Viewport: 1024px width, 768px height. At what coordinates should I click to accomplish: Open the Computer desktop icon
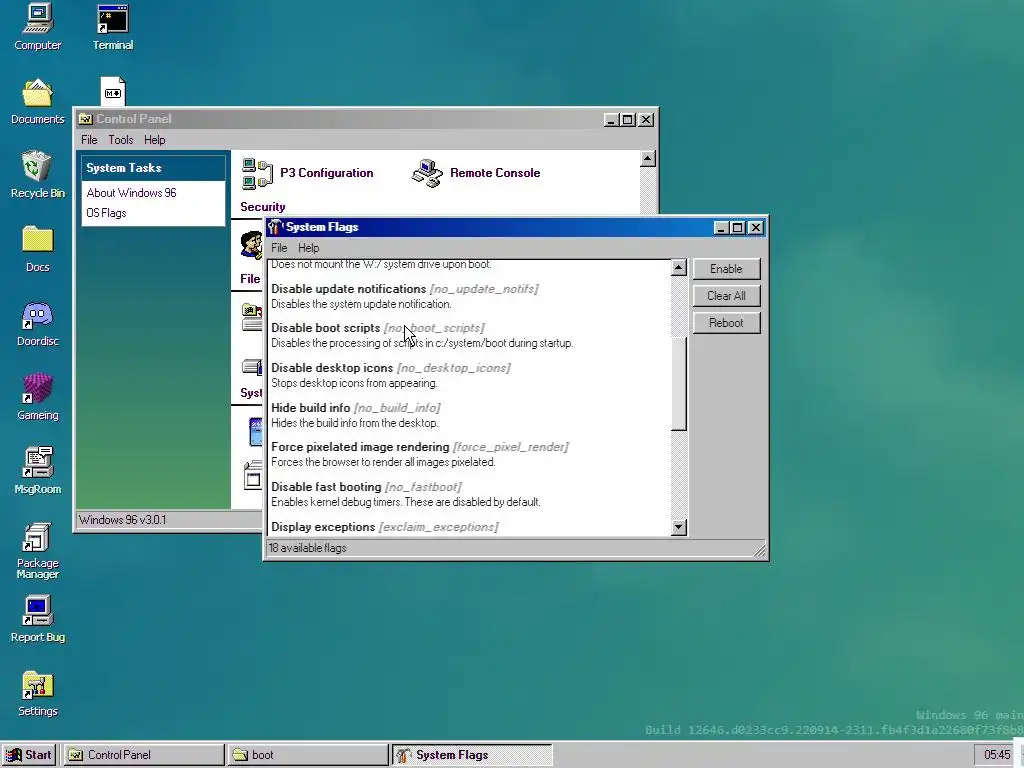[x=37, y=27]
